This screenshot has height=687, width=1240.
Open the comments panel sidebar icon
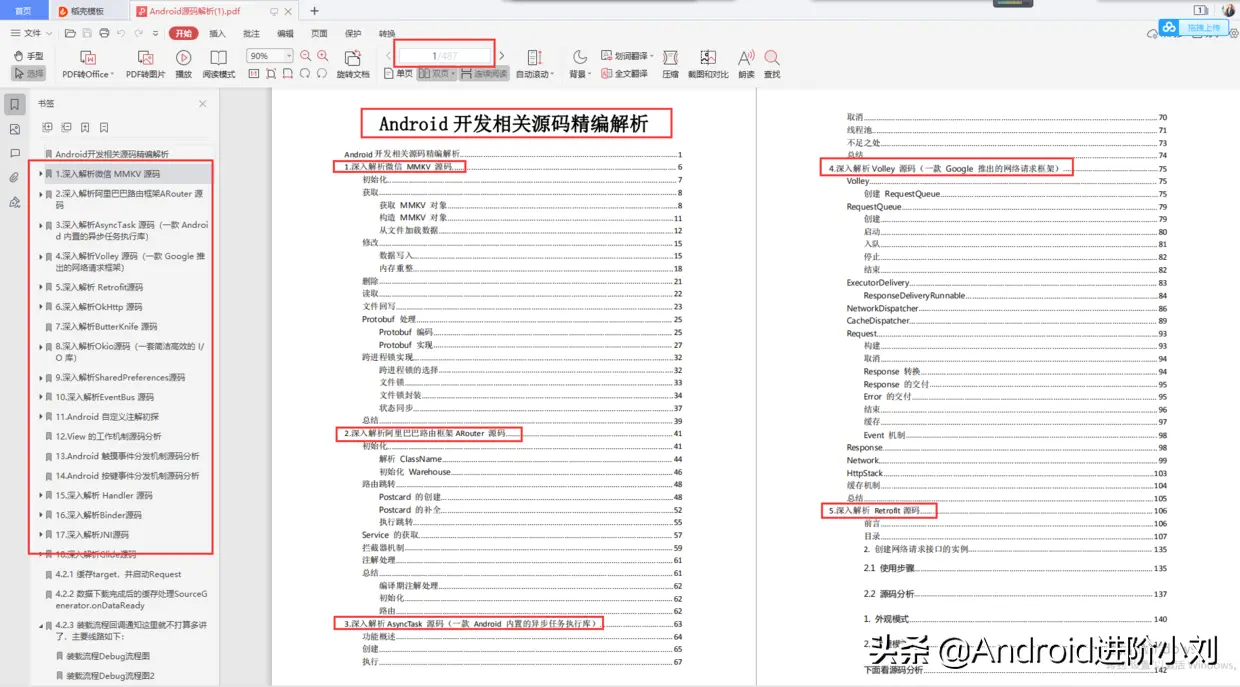click(15, 153)
